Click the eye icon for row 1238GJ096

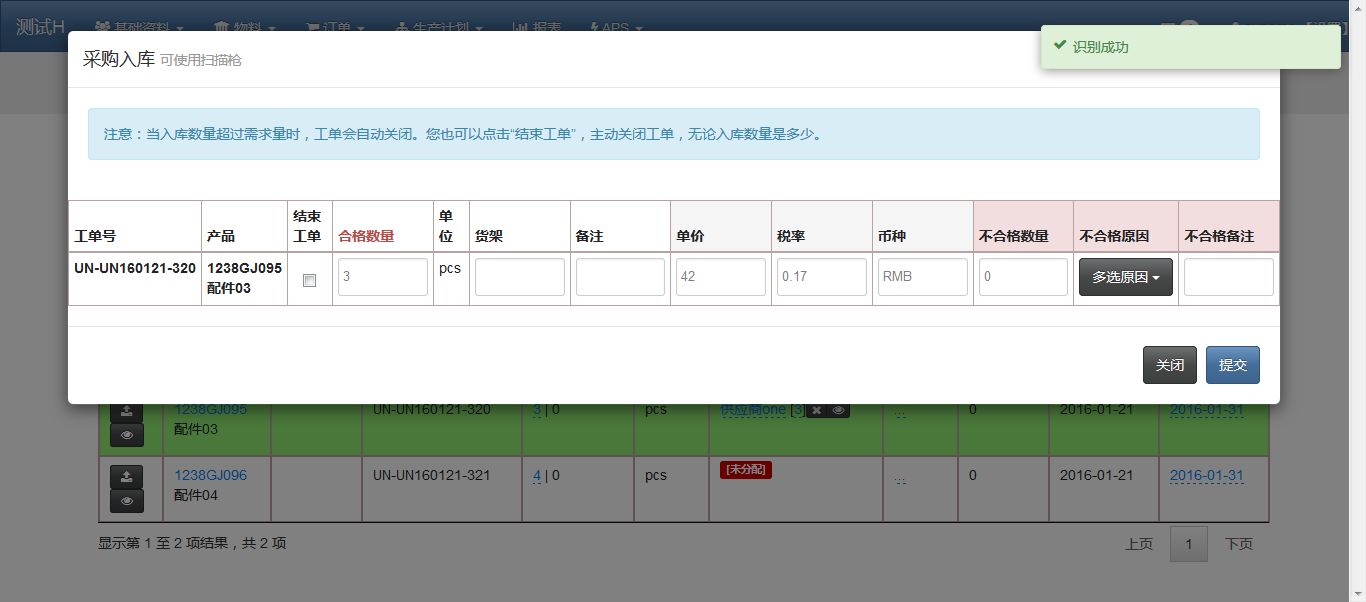126,501
